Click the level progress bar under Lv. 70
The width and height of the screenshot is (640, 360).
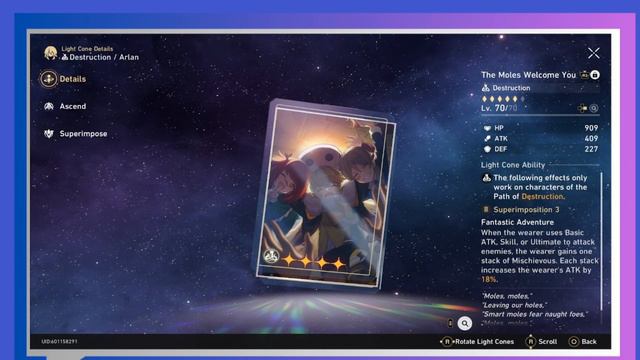[x=540, y=116]
